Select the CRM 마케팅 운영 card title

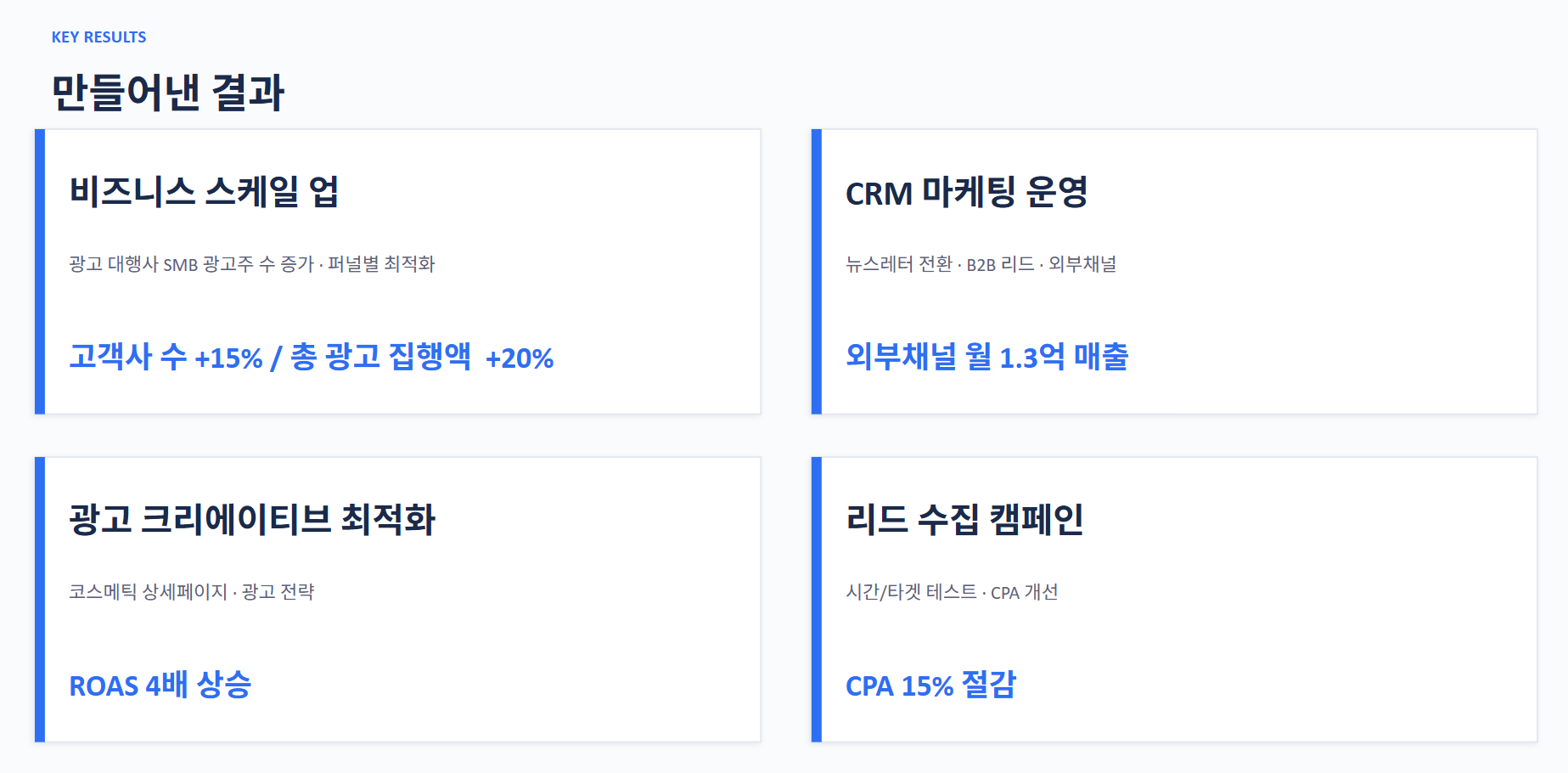coord(966,193)
